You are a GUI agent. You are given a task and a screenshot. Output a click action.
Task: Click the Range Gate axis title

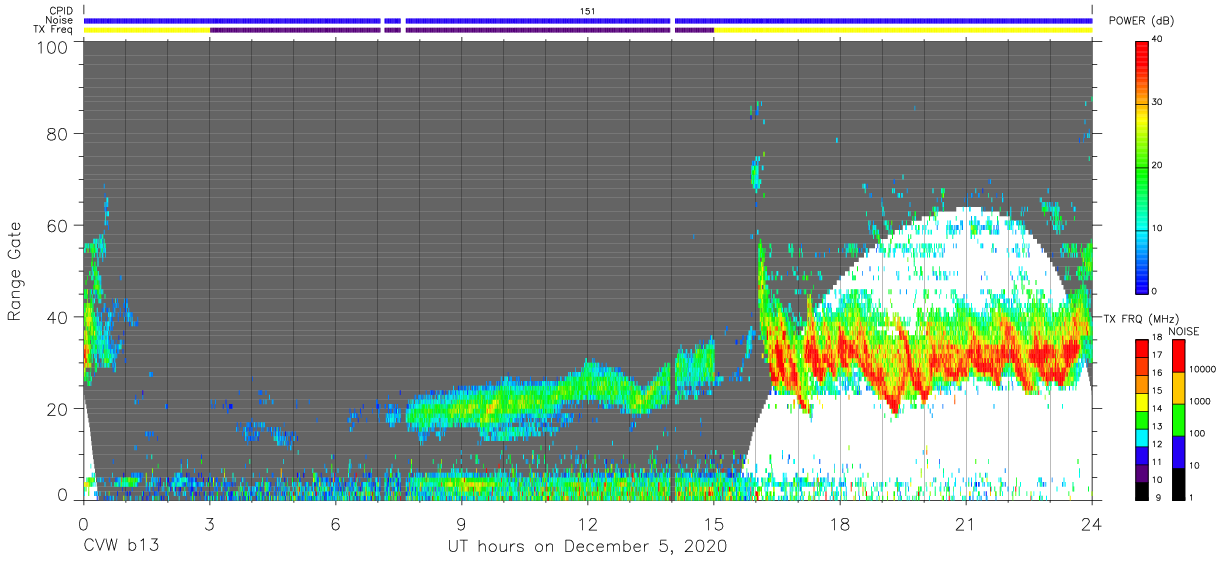14,272
